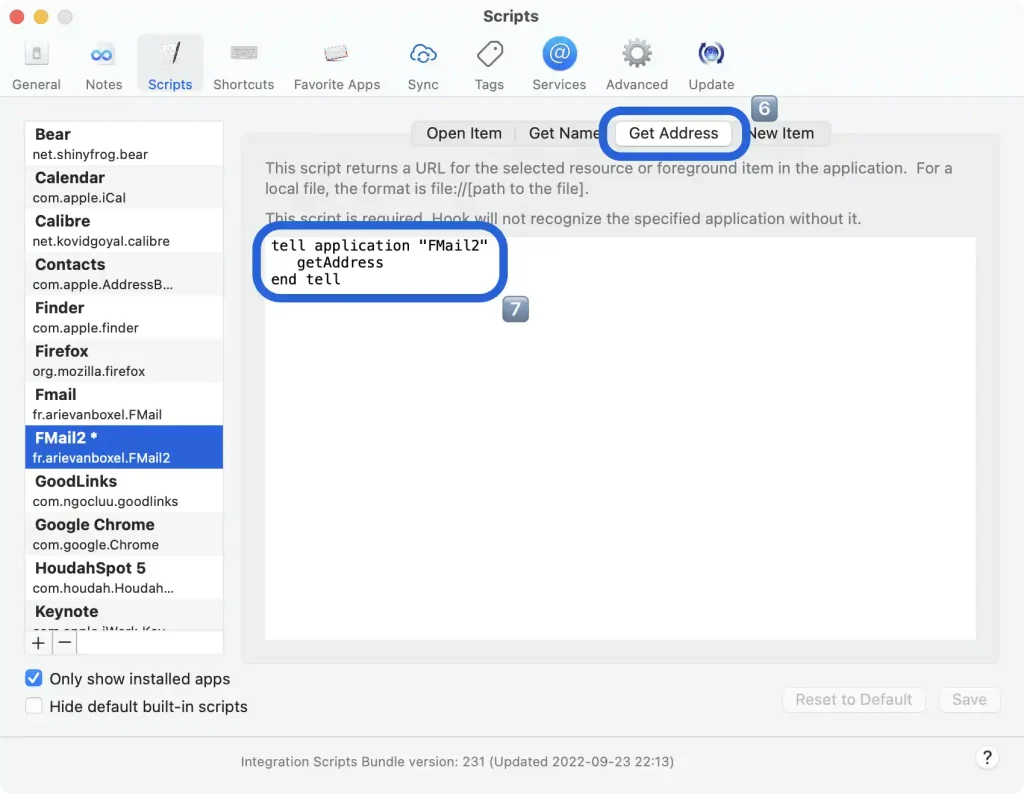Select Google Chrome in the app list
Viewport: 1024px width, 794px height.
coord(124,534)
